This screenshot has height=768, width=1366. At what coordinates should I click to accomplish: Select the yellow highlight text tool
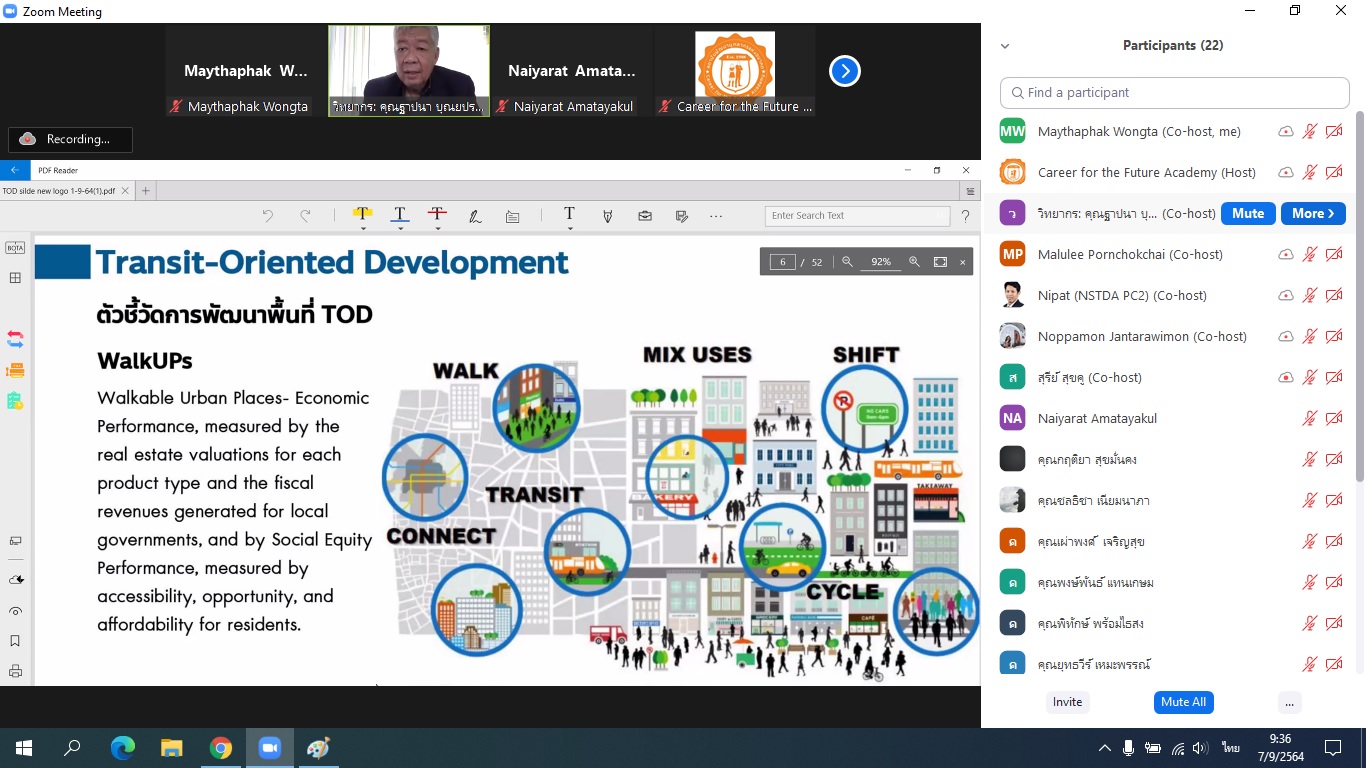click(362, 214)
